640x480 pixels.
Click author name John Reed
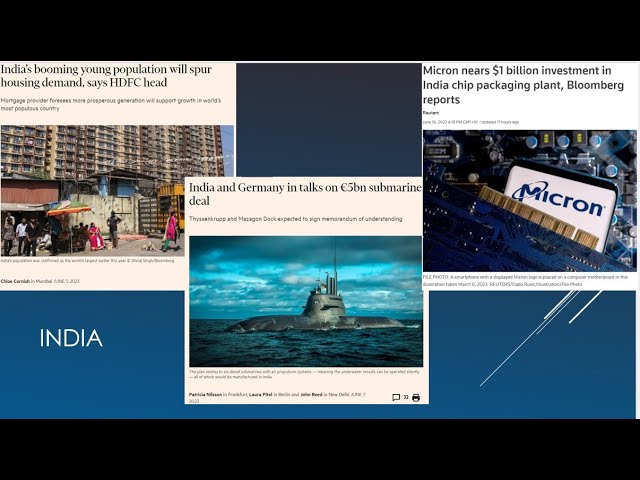(x=311, y=395)
